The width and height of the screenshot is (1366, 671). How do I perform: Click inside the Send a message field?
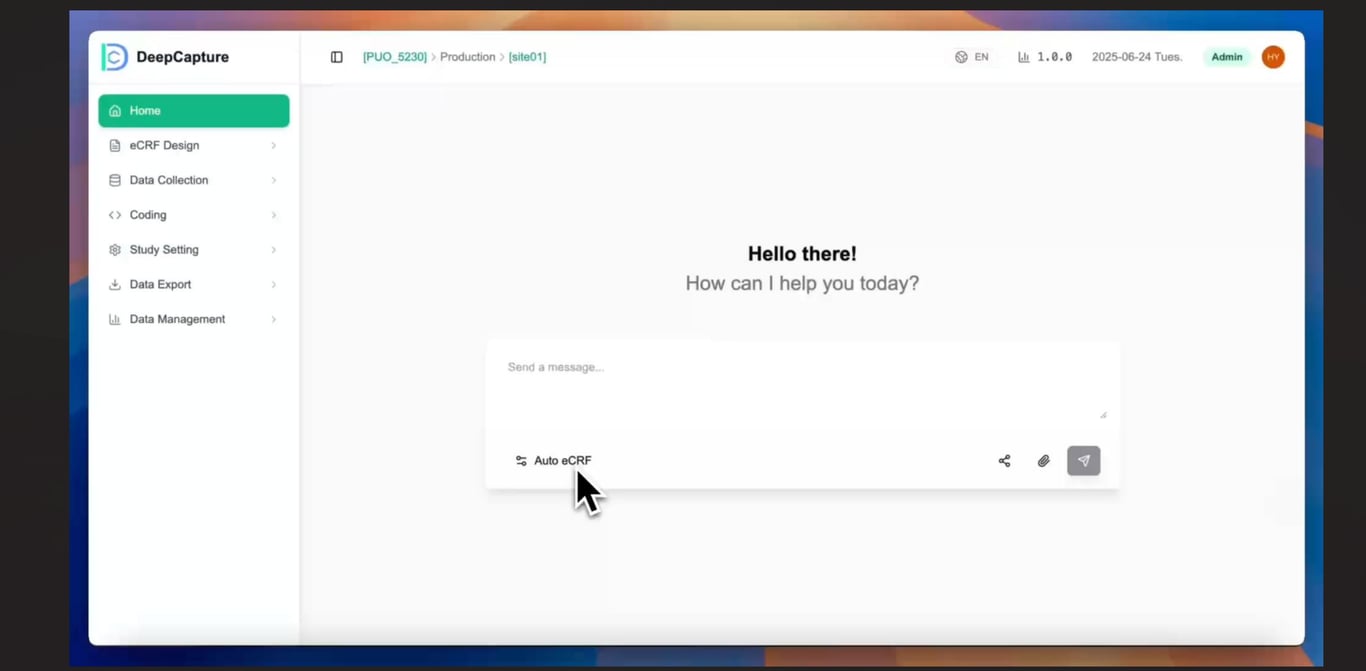click(x=700, y=385)
